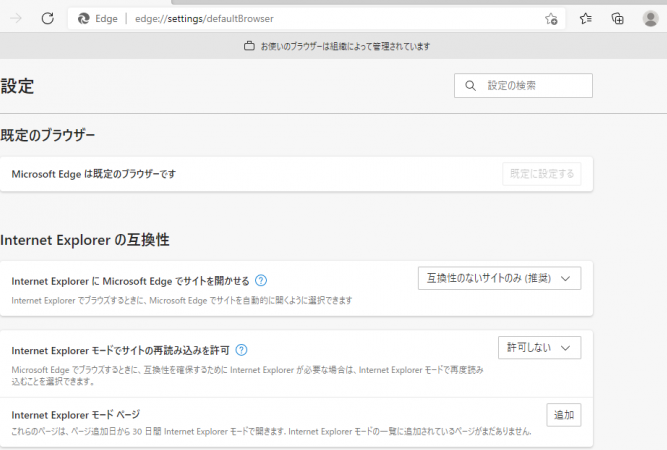Click the address bar URL edge://settings/defaultBrowser

(204, 19)
